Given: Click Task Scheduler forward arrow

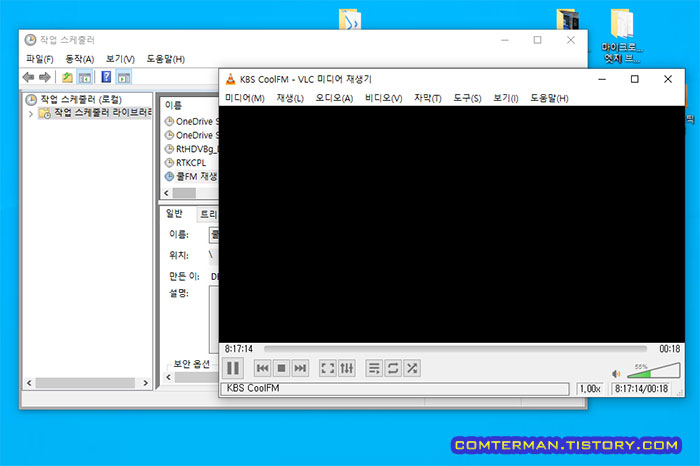Looking at the screenshot, I should pos(45,77).
